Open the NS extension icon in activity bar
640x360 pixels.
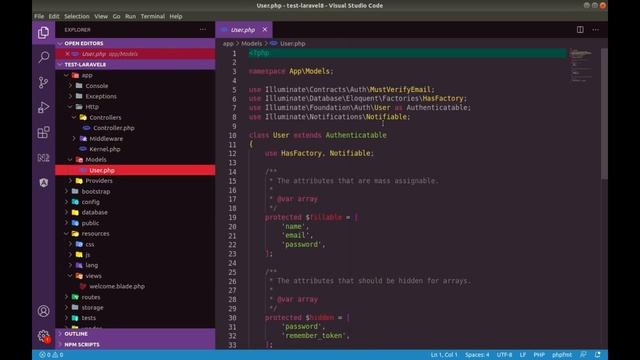click(43, 158)
